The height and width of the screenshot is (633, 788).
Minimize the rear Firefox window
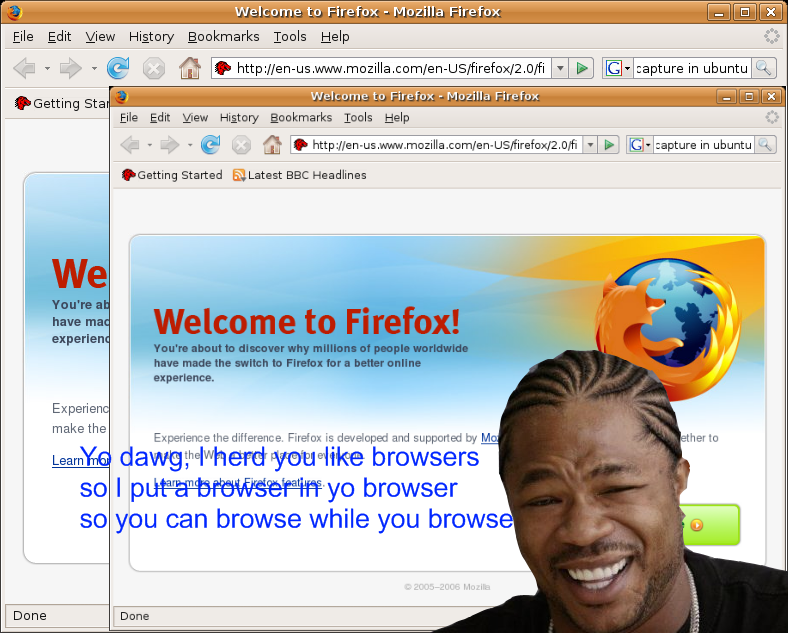719,12
